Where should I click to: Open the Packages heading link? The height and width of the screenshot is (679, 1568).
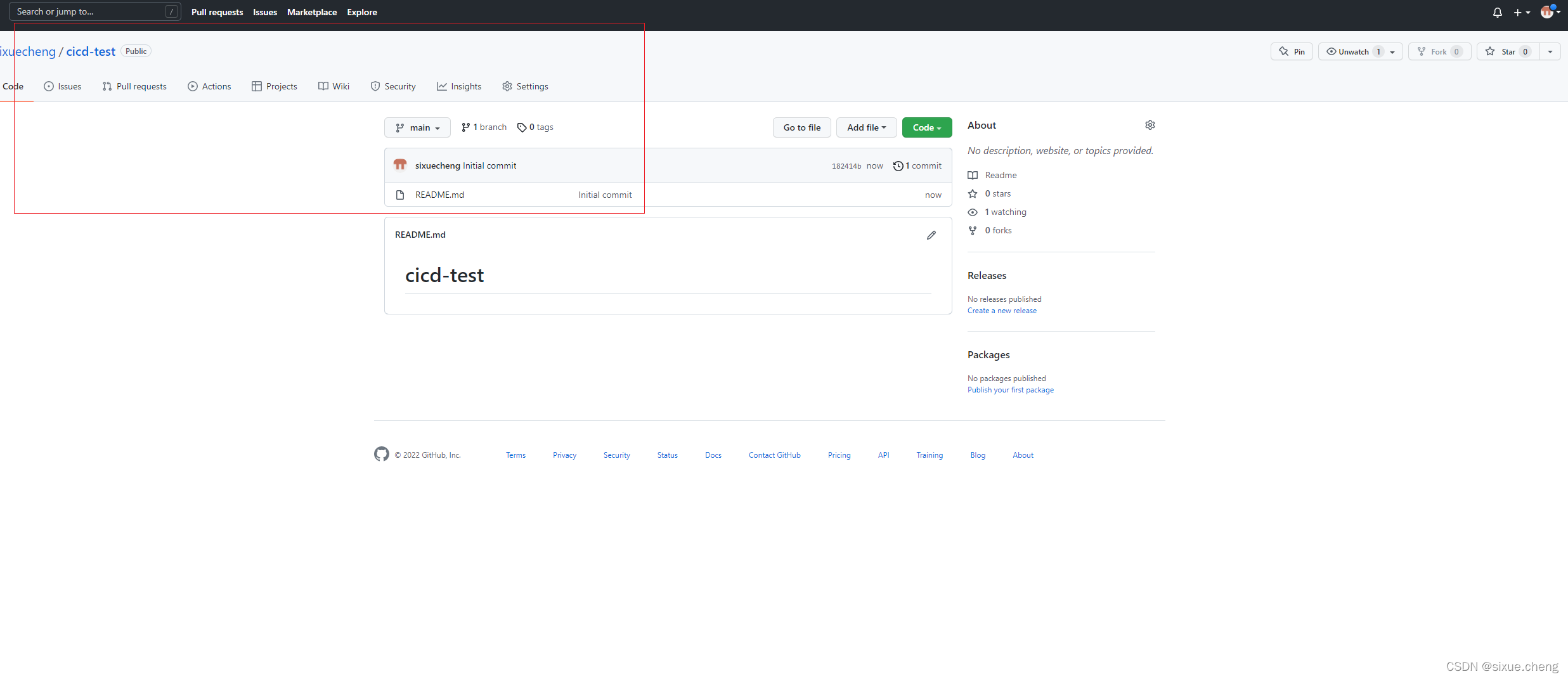point(988,354)
